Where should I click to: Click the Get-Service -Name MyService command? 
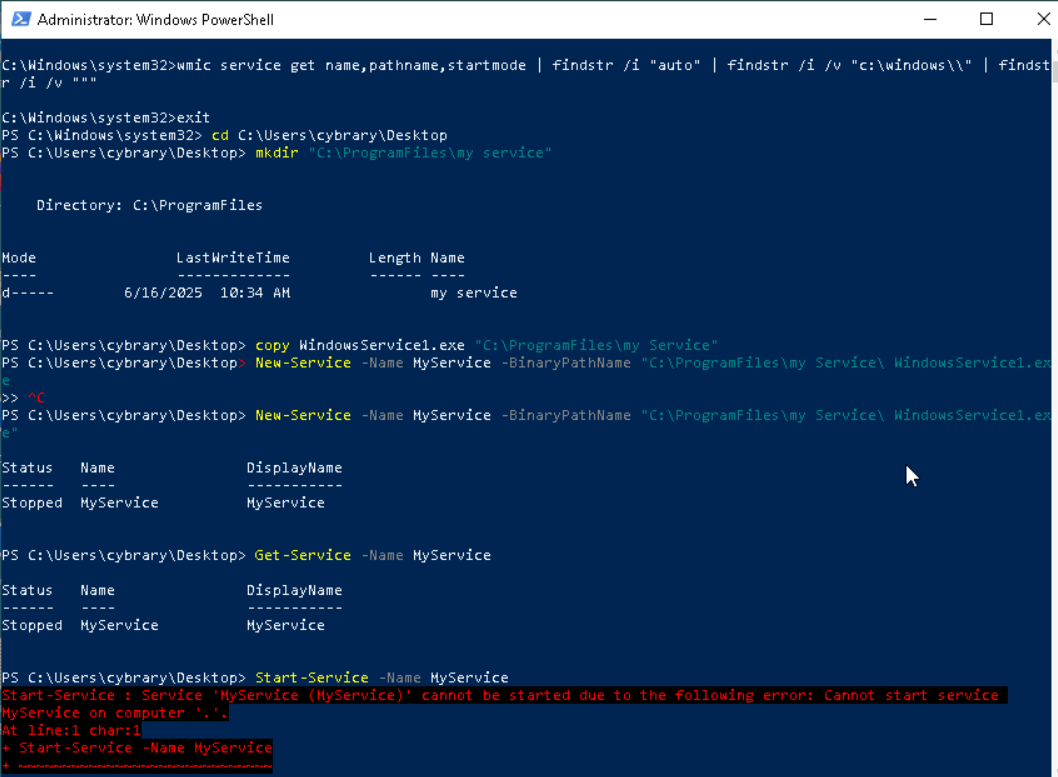click(373, 555)
